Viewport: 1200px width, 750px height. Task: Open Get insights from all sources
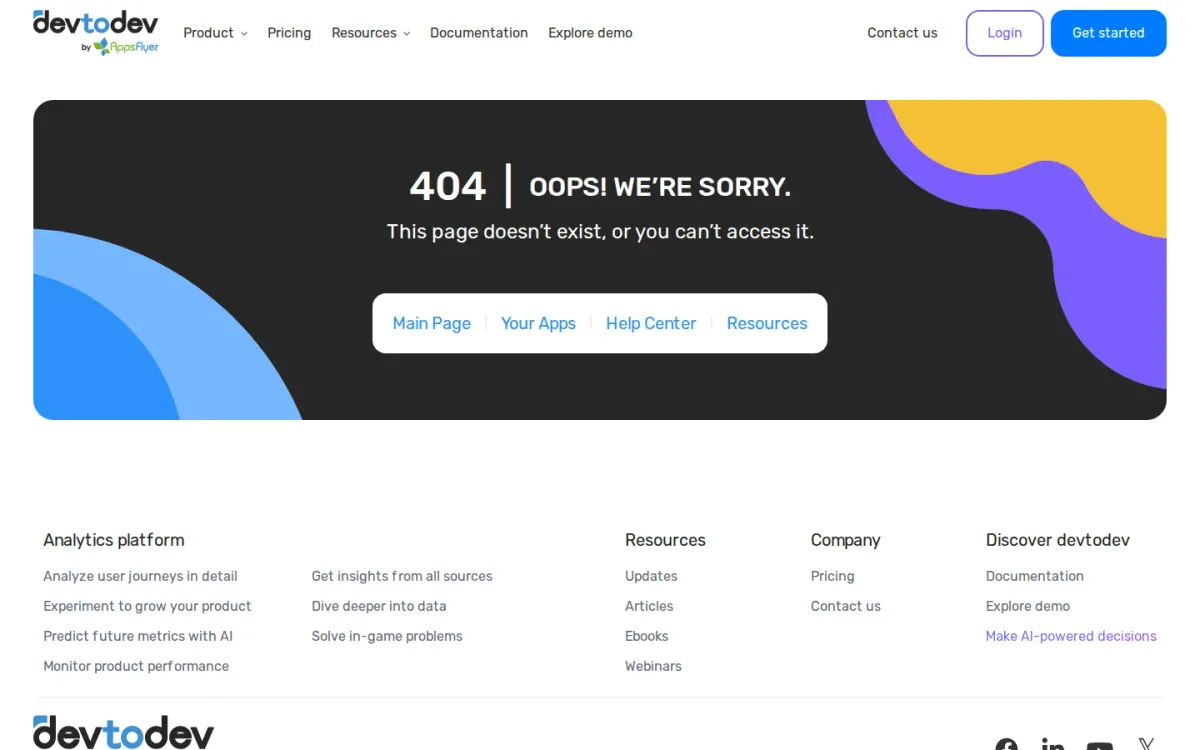pos(402,576)
